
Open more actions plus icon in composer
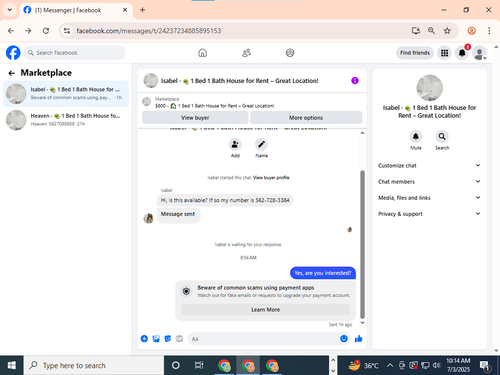(x=144, y=339)
